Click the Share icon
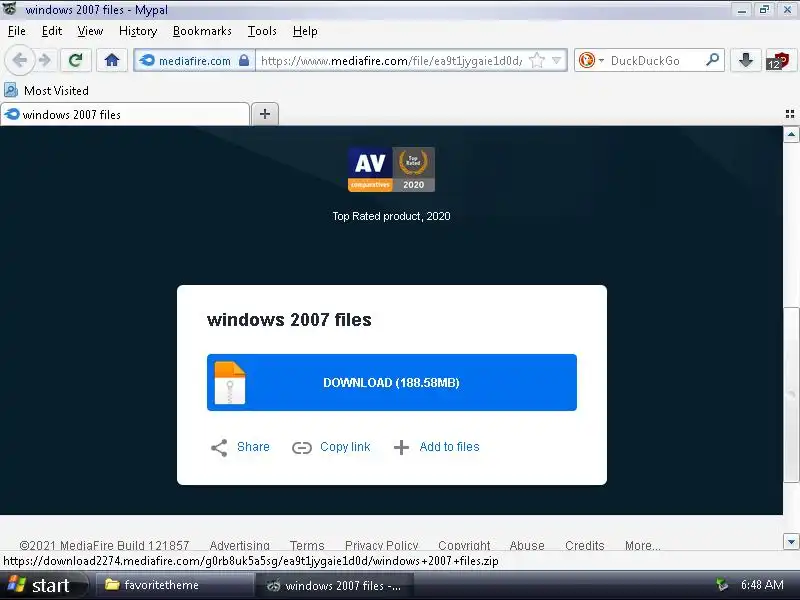Image resolution: width=800 pixels, height=600 pixels. (x=219, y=447)
